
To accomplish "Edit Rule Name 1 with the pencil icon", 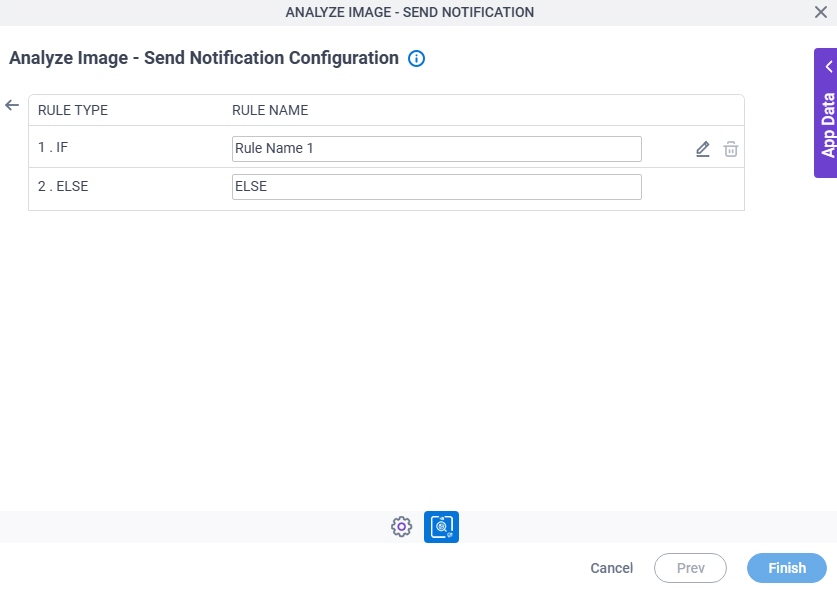I will click(702, 149).
